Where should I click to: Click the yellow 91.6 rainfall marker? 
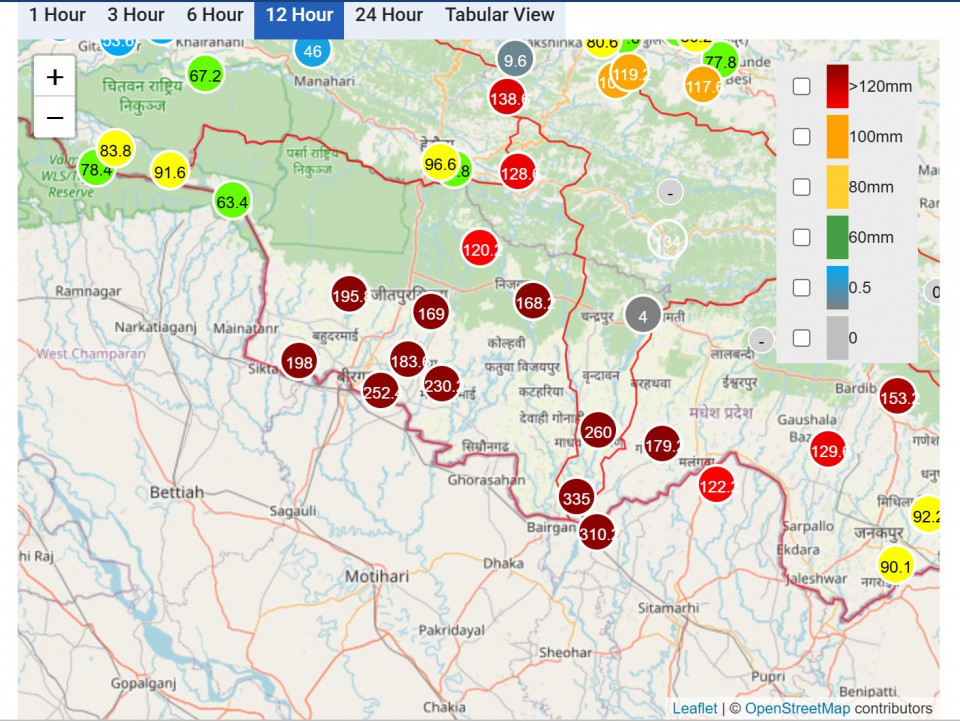pos(170,172)
